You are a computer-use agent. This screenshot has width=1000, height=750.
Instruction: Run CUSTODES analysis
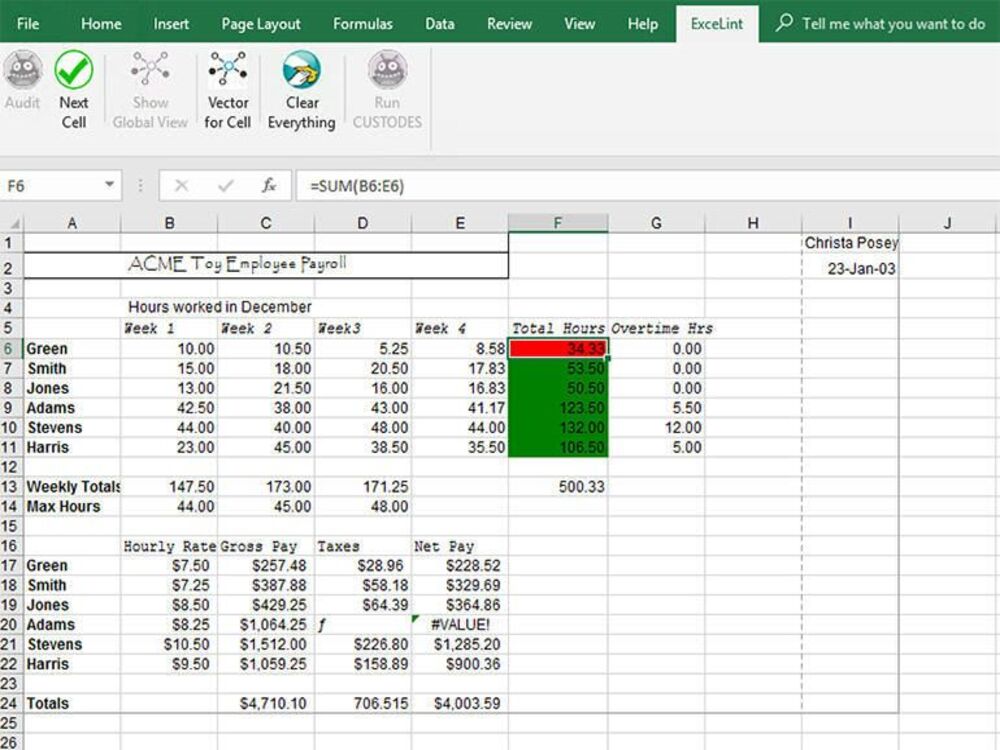click(x=387, y=90)
